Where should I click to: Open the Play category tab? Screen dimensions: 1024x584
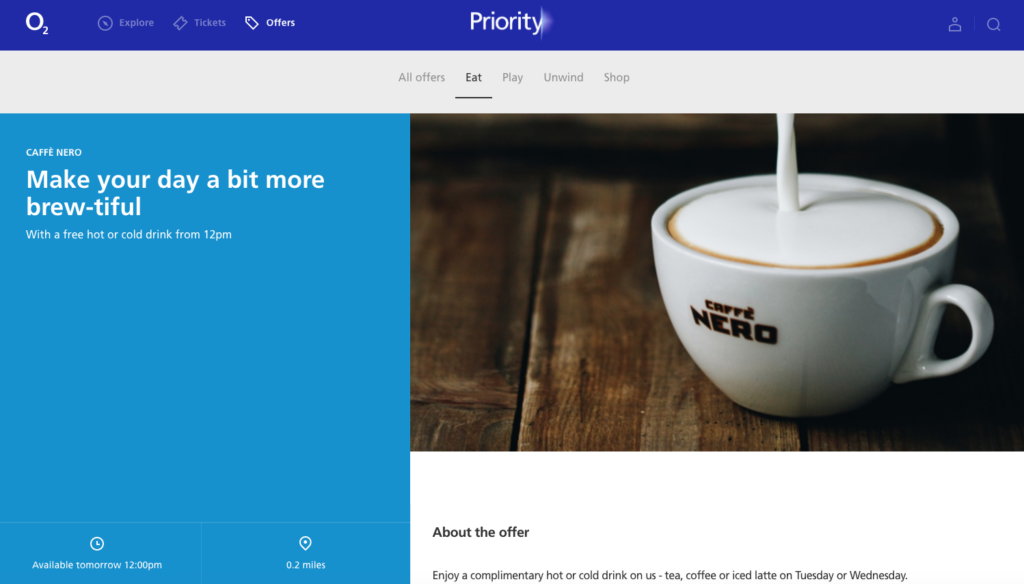coord(513,77)
